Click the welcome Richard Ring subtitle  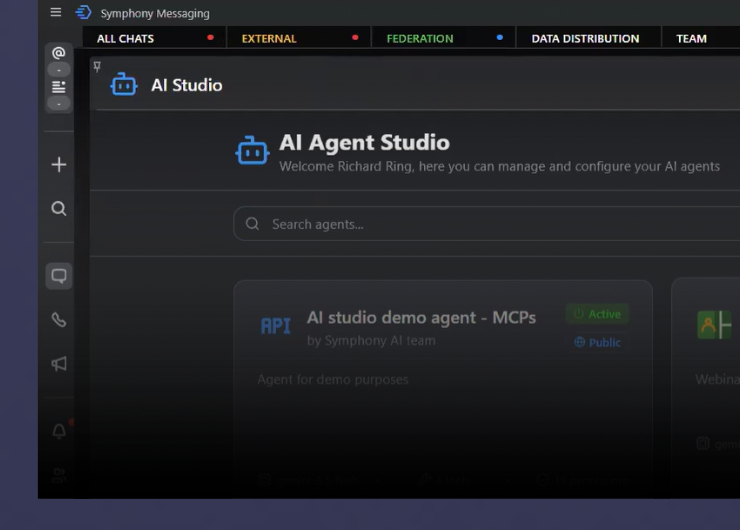pos(499,166)
